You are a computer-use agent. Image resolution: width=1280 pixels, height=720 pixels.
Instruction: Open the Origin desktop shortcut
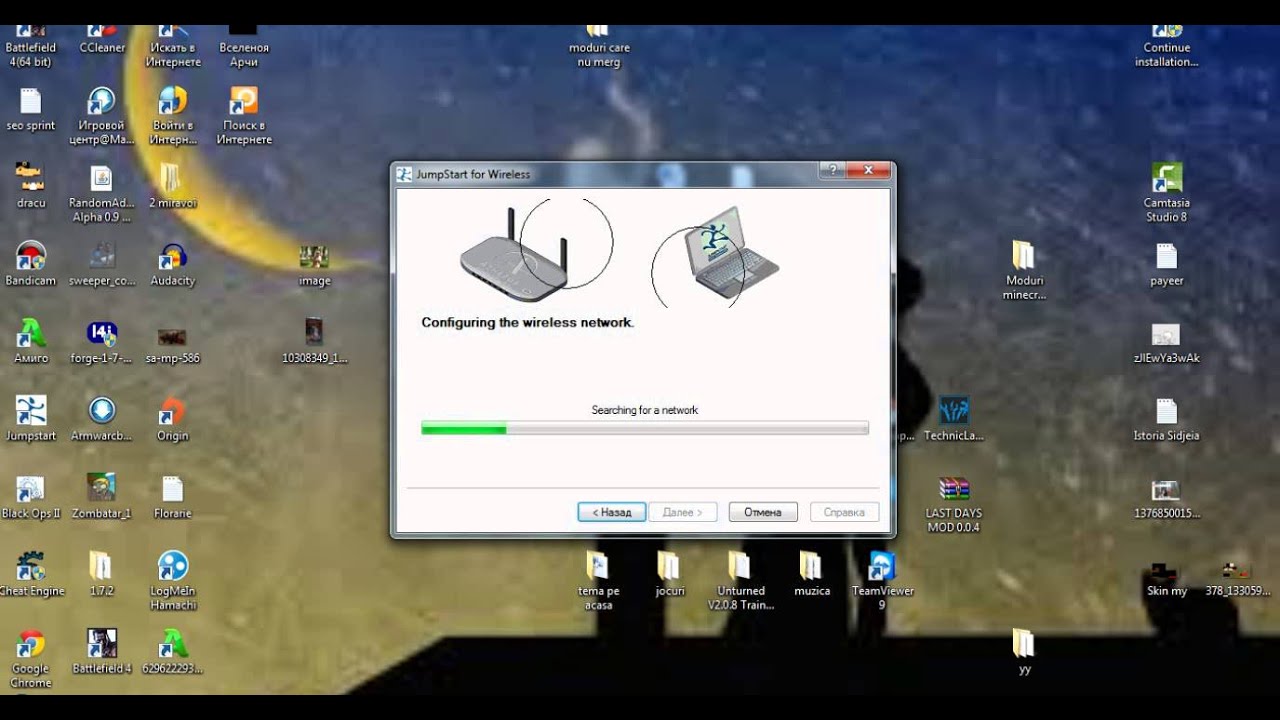click(x=172, y=419)
